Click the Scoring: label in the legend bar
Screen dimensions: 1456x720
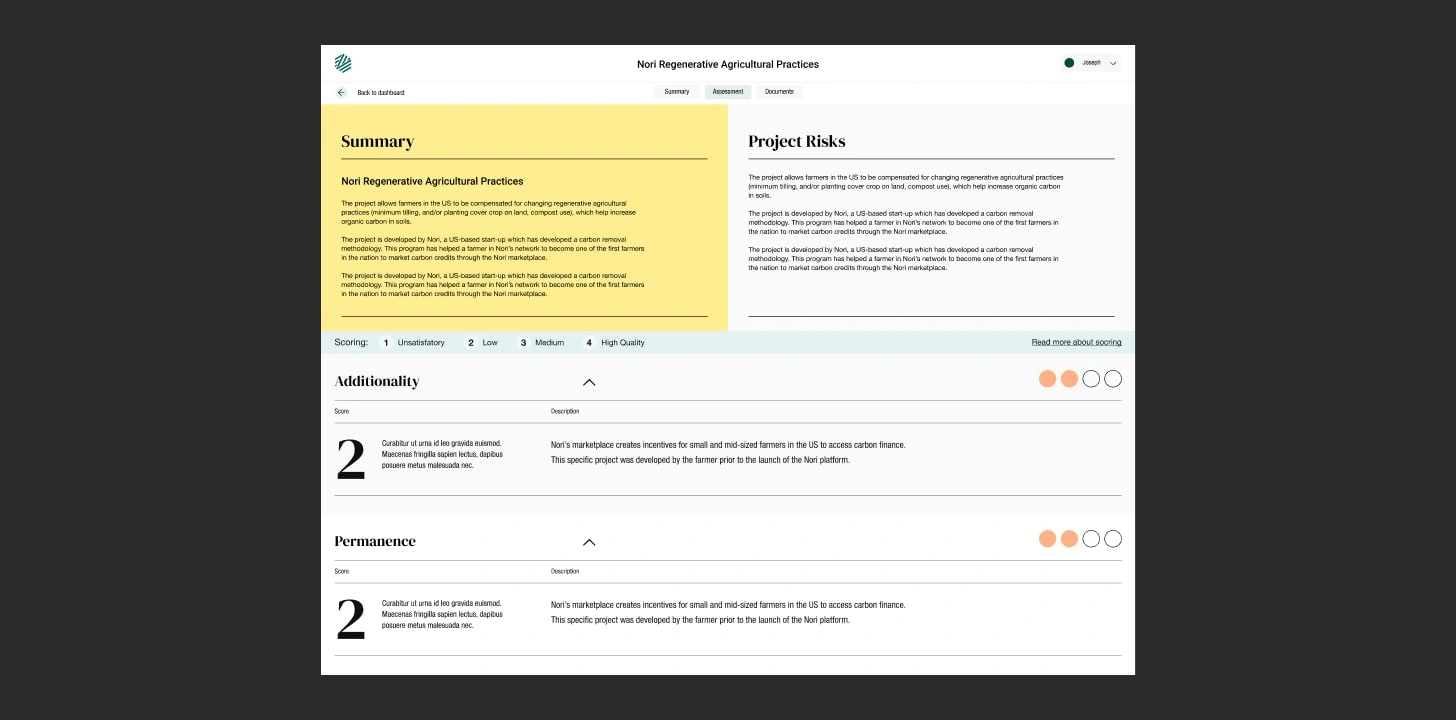pyautogui.click(x=351, y=342)
